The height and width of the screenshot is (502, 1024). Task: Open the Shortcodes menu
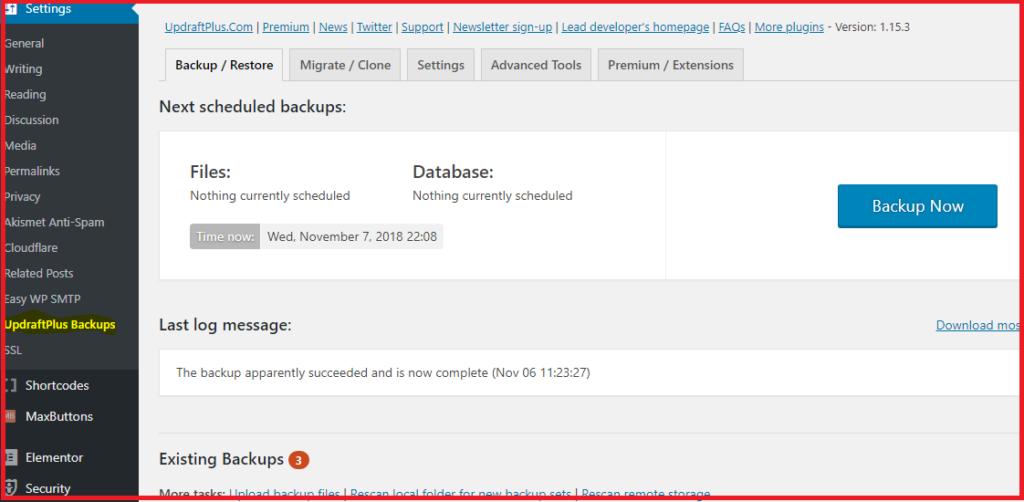(57, 385)
